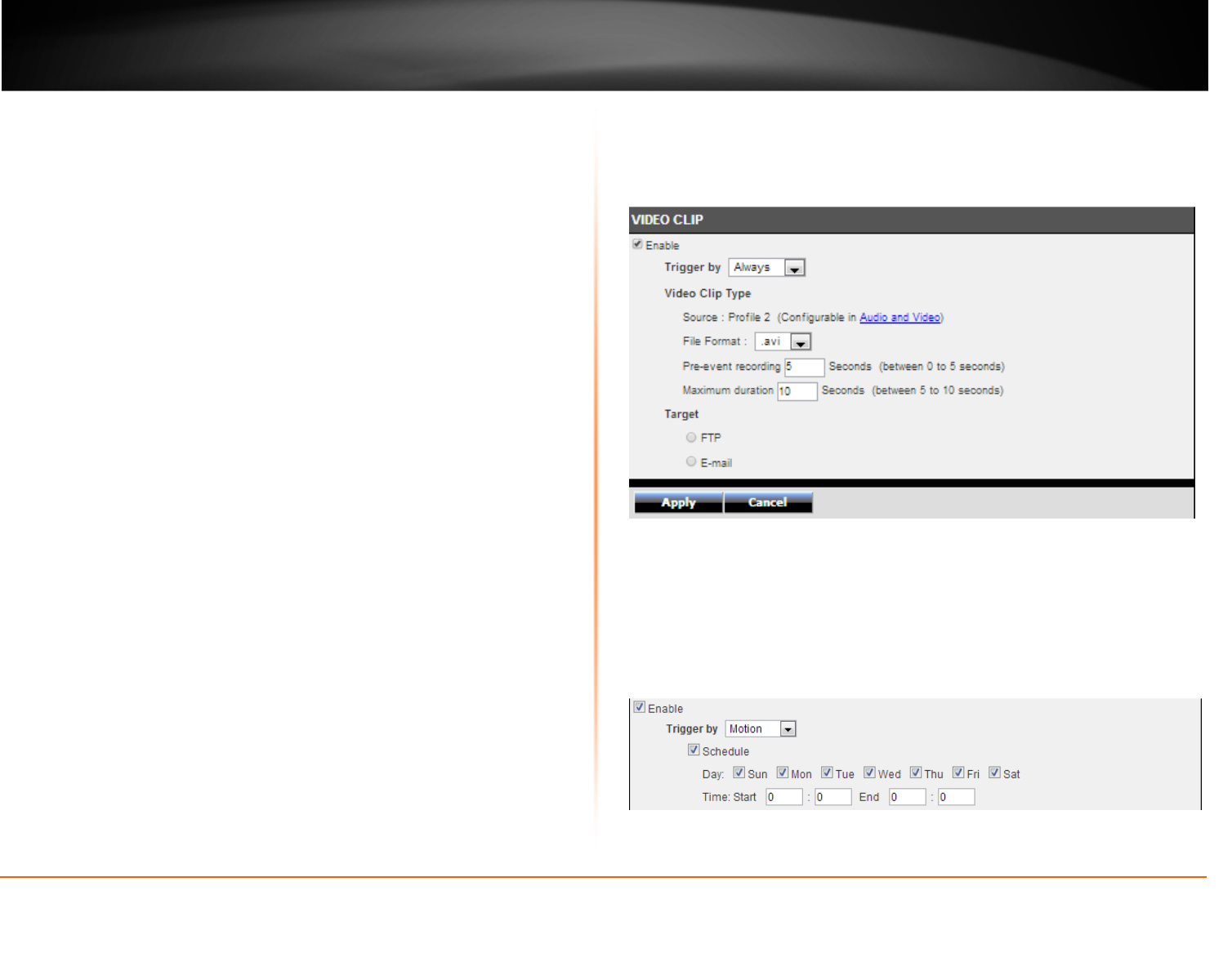Image resolution: width=1232 pixels, height=953 pixels.
Task: Click the 'Video Clip Type' label
Action: tap(708, 293)
